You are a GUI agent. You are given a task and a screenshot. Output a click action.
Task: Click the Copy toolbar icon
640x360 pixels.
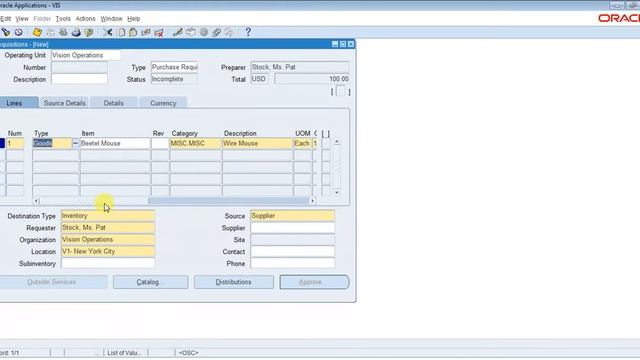pos(121,32)
